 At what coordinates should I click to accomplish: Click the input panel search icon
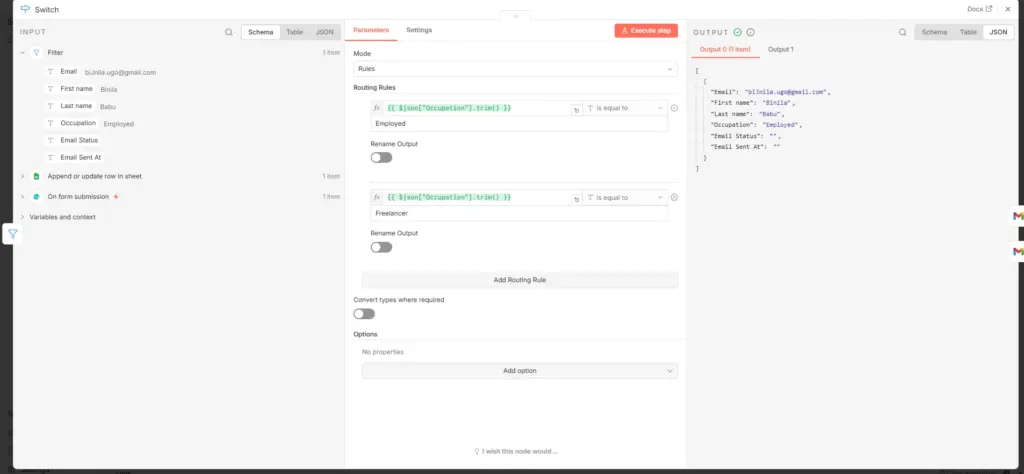(x=229, y=32)
